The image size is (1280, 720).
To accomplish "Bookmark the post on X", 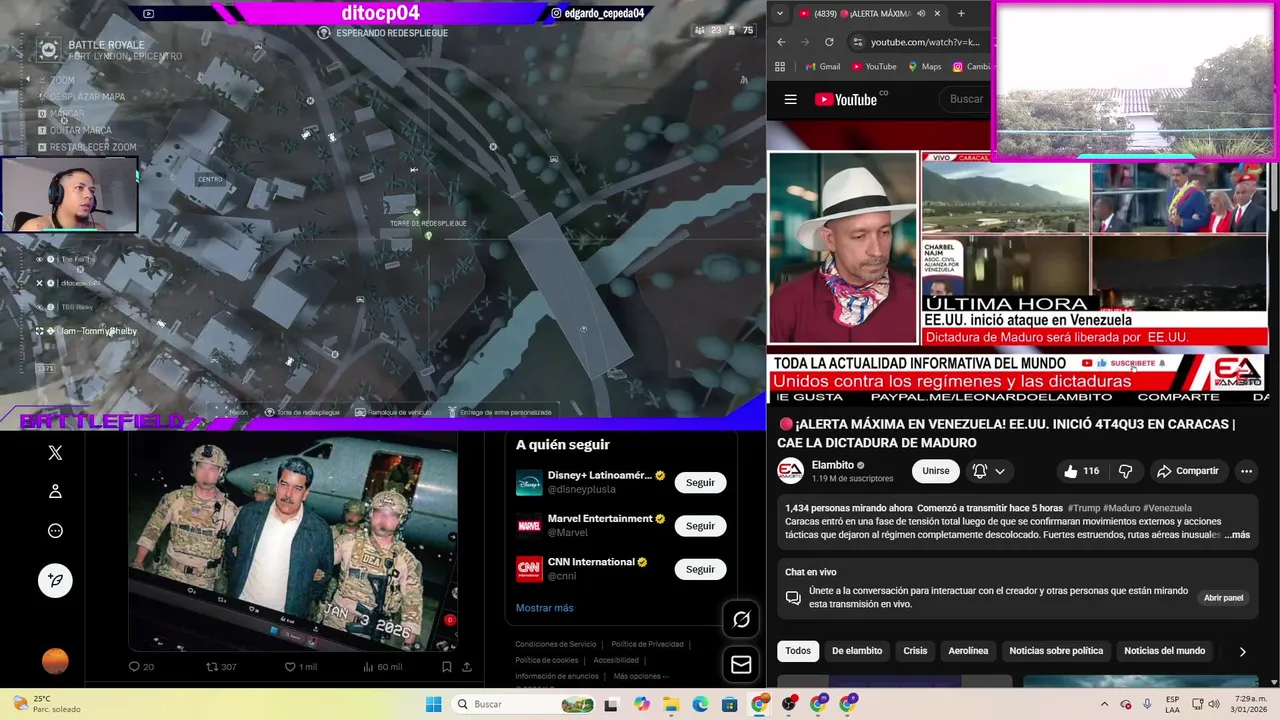I will (446, 667).
